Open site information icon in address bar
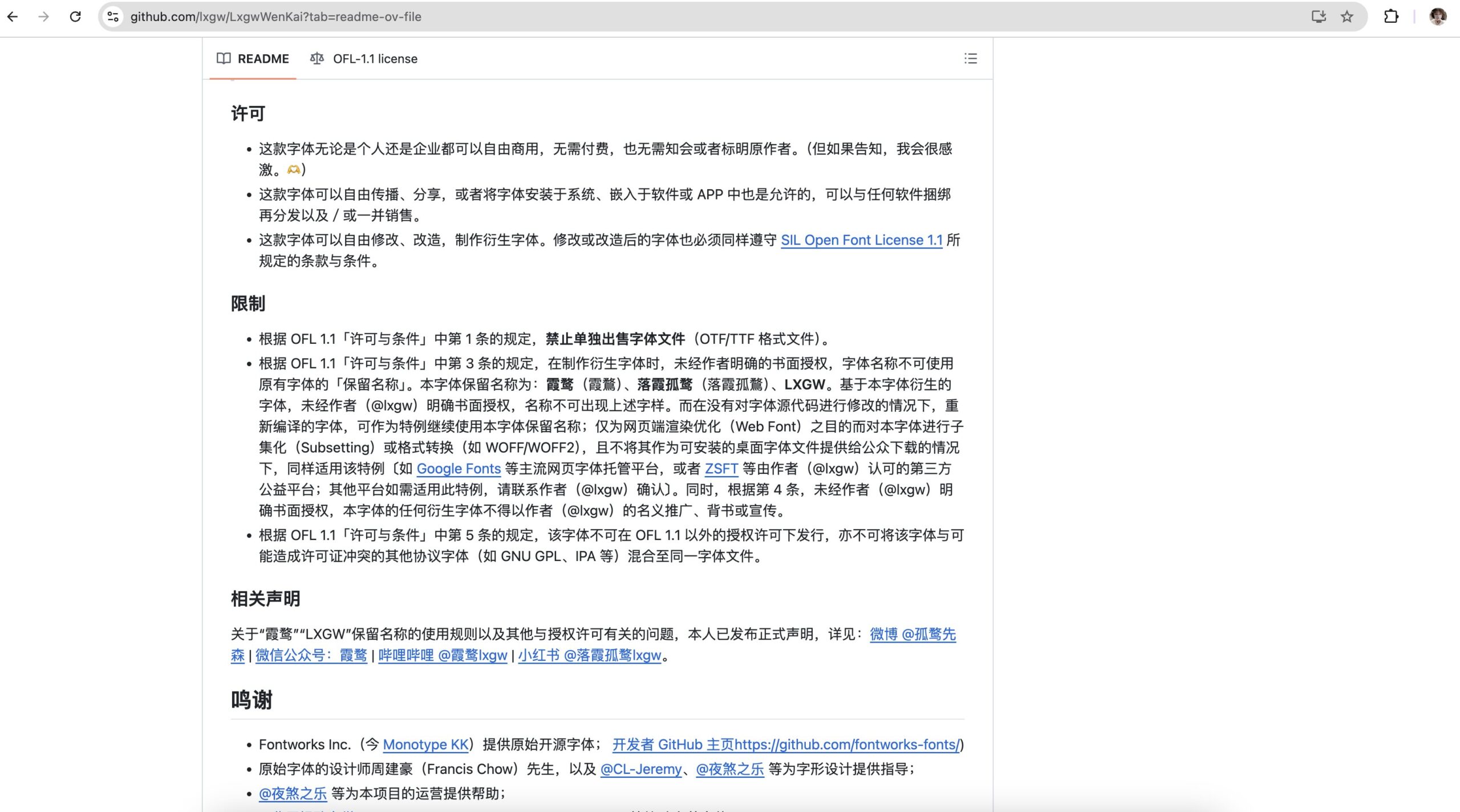The height and width of the screenshot is (812, 1460). pos(113,17)
